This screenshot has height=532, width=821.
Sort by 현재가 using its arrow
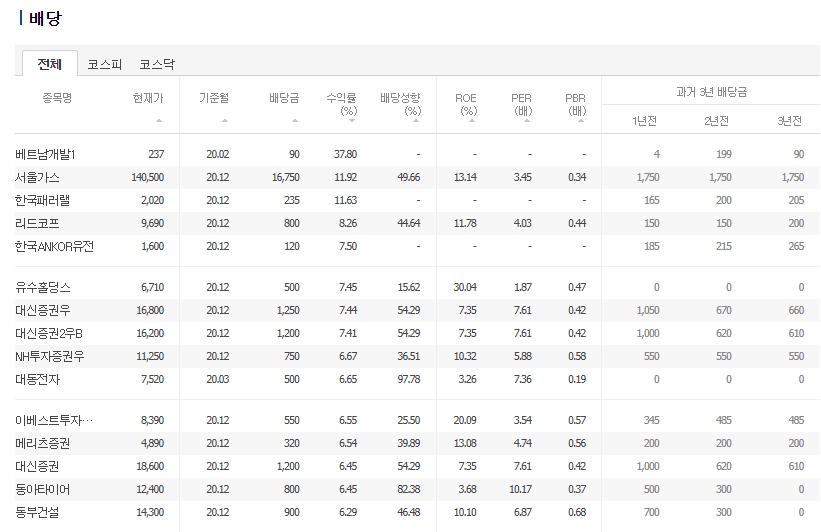(x=159, y=120)
